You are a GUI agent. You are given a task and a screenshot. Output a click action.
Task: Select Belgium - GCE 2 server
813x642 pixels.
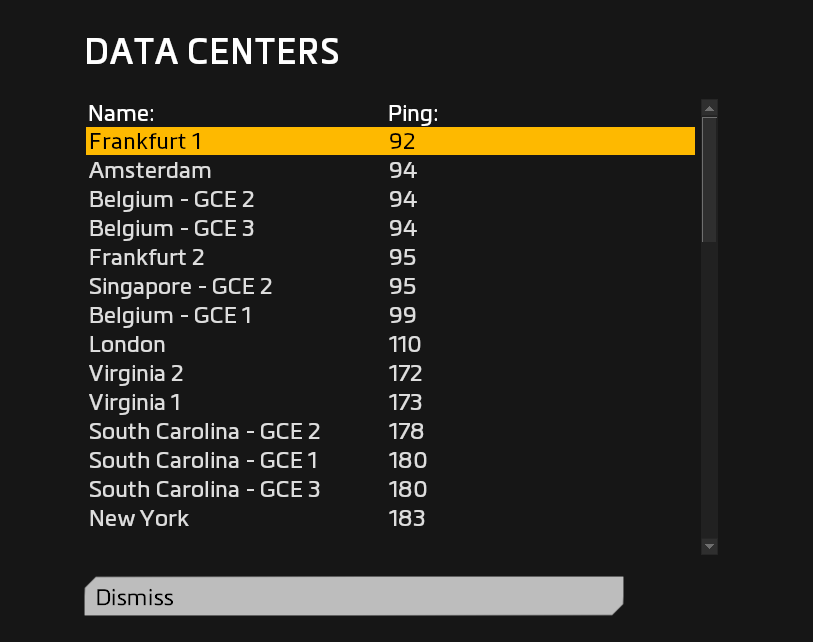pyautogui.click(x=171, y=200)
